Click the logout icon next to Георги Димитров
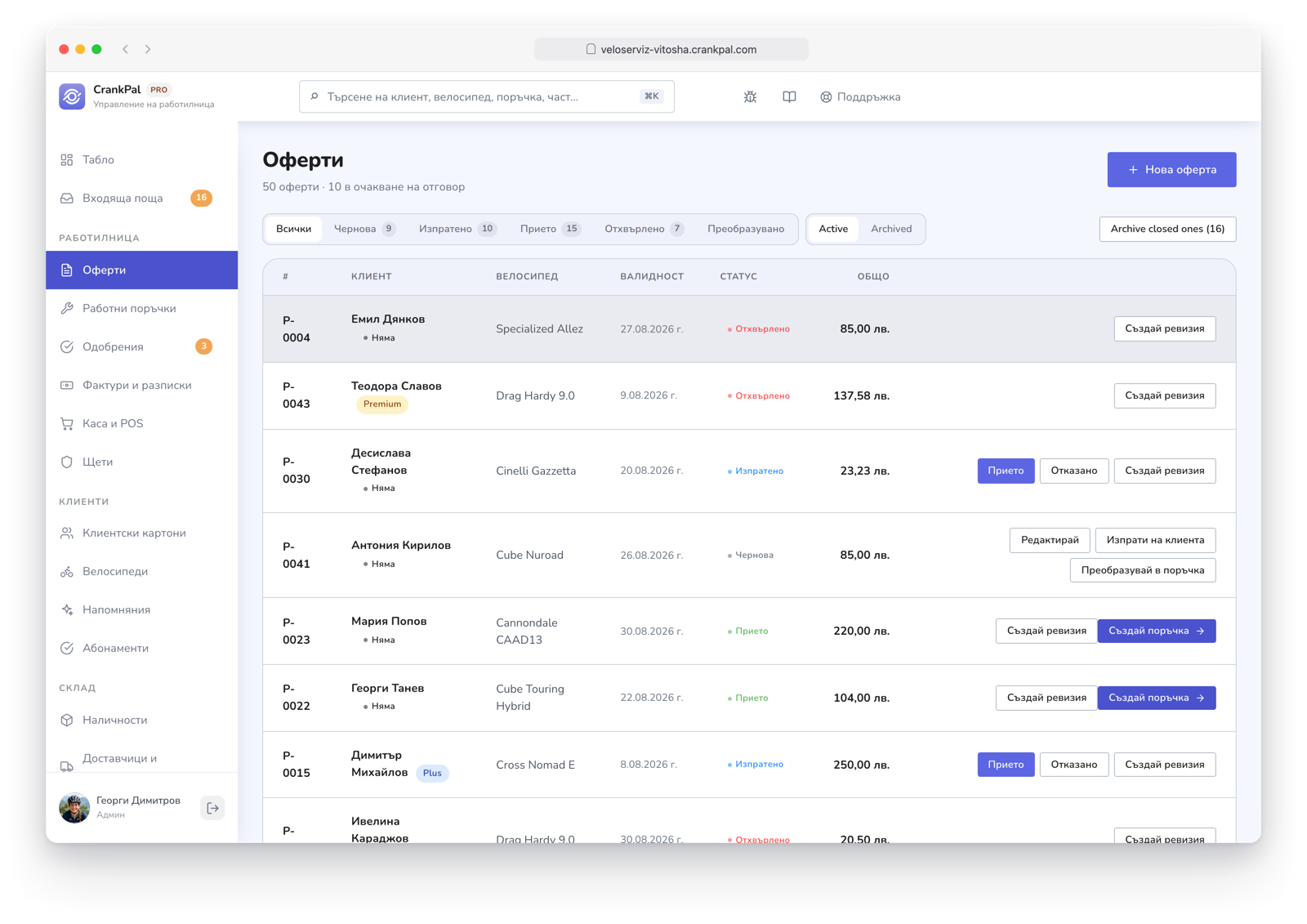The image size is (1307, 924). click(x=212, y=808)
